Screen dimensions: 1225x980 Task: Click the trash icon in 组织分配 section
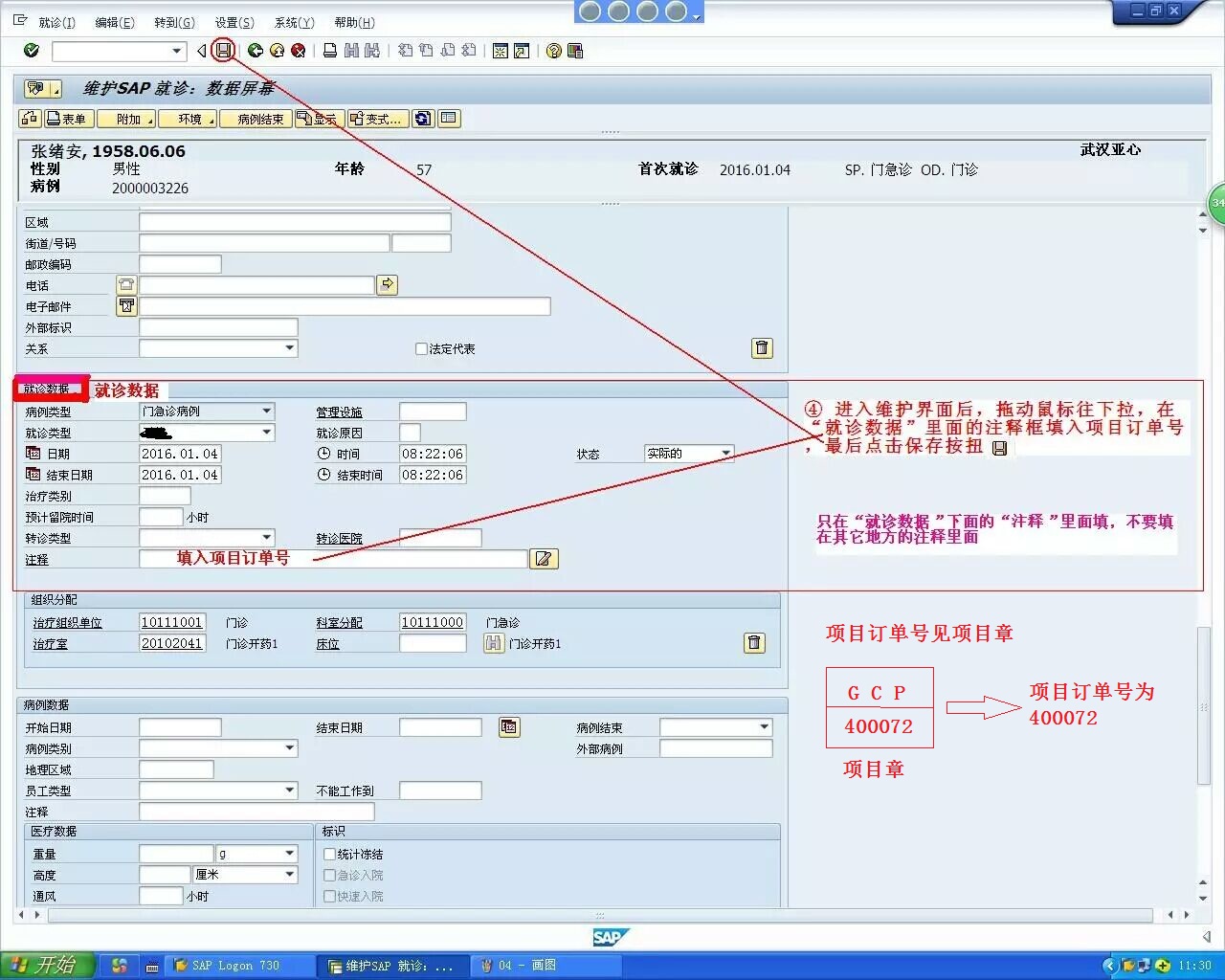[754, 642]
